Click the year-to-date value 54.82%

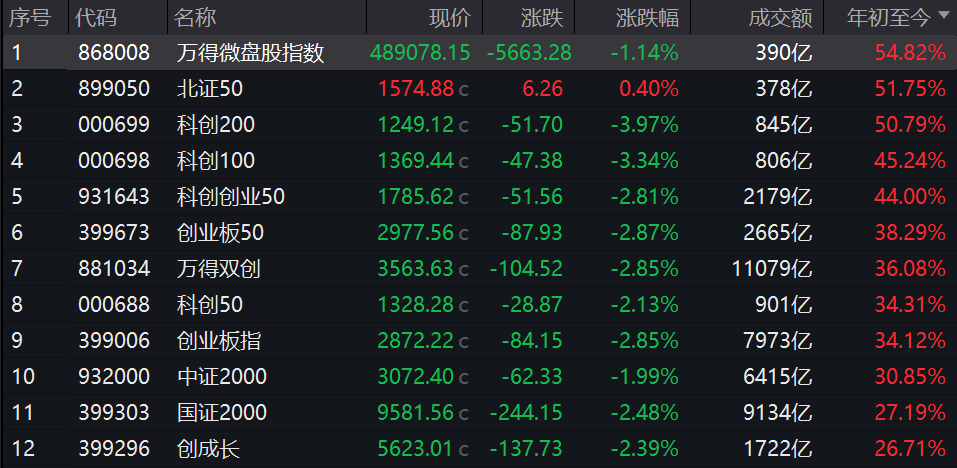click(910, 53)
